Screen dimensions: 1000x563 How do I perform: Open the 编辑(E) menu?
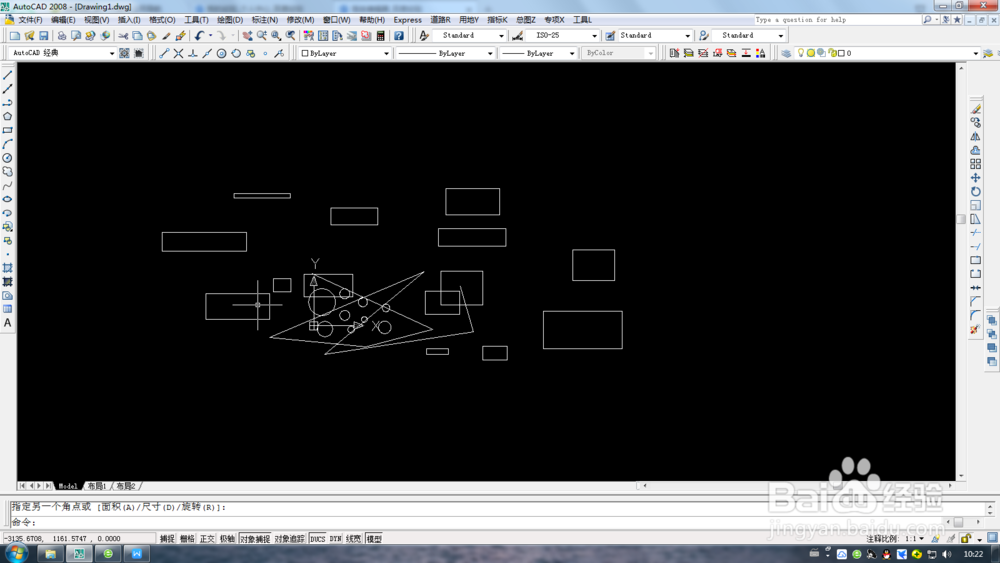coord(63,20)
